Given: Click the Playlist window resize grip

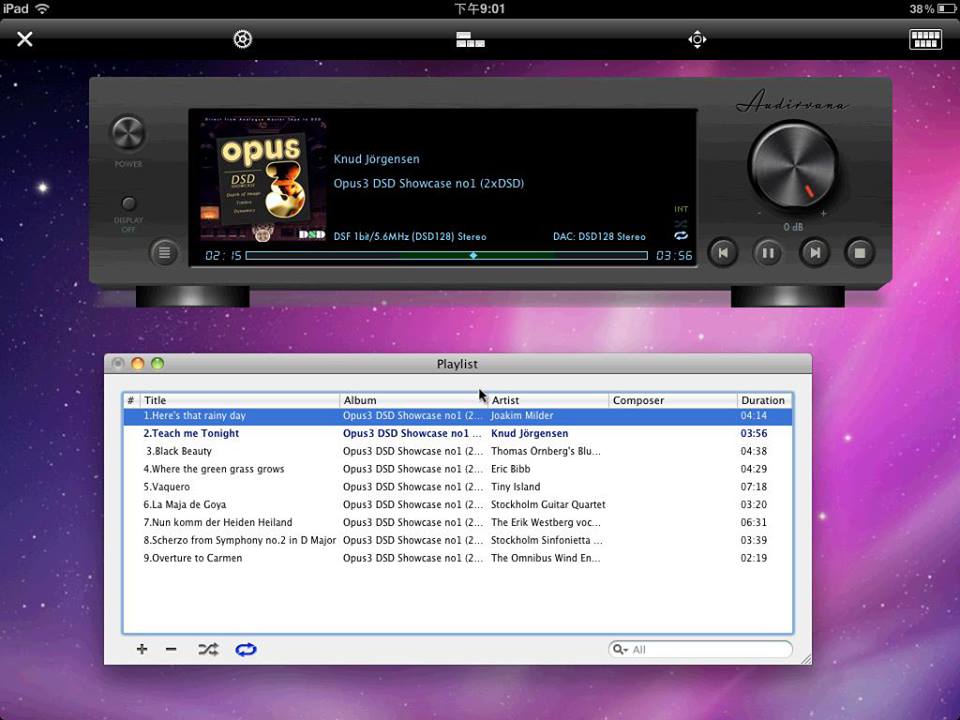Looking at the screenshot, I should (806, 659).
